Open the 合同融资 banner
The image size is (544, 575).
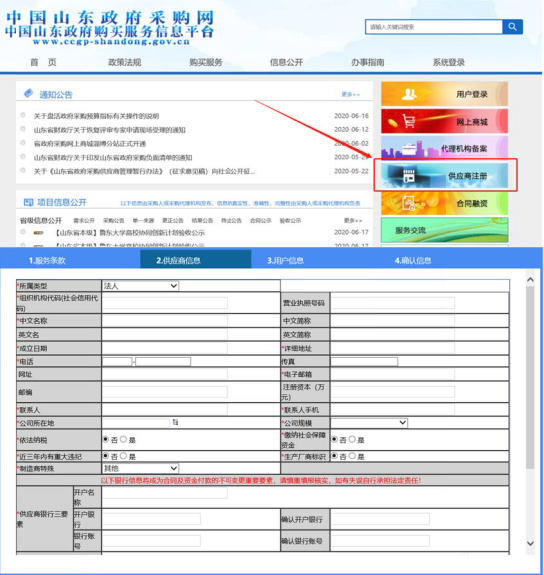[x=444, y=203]
